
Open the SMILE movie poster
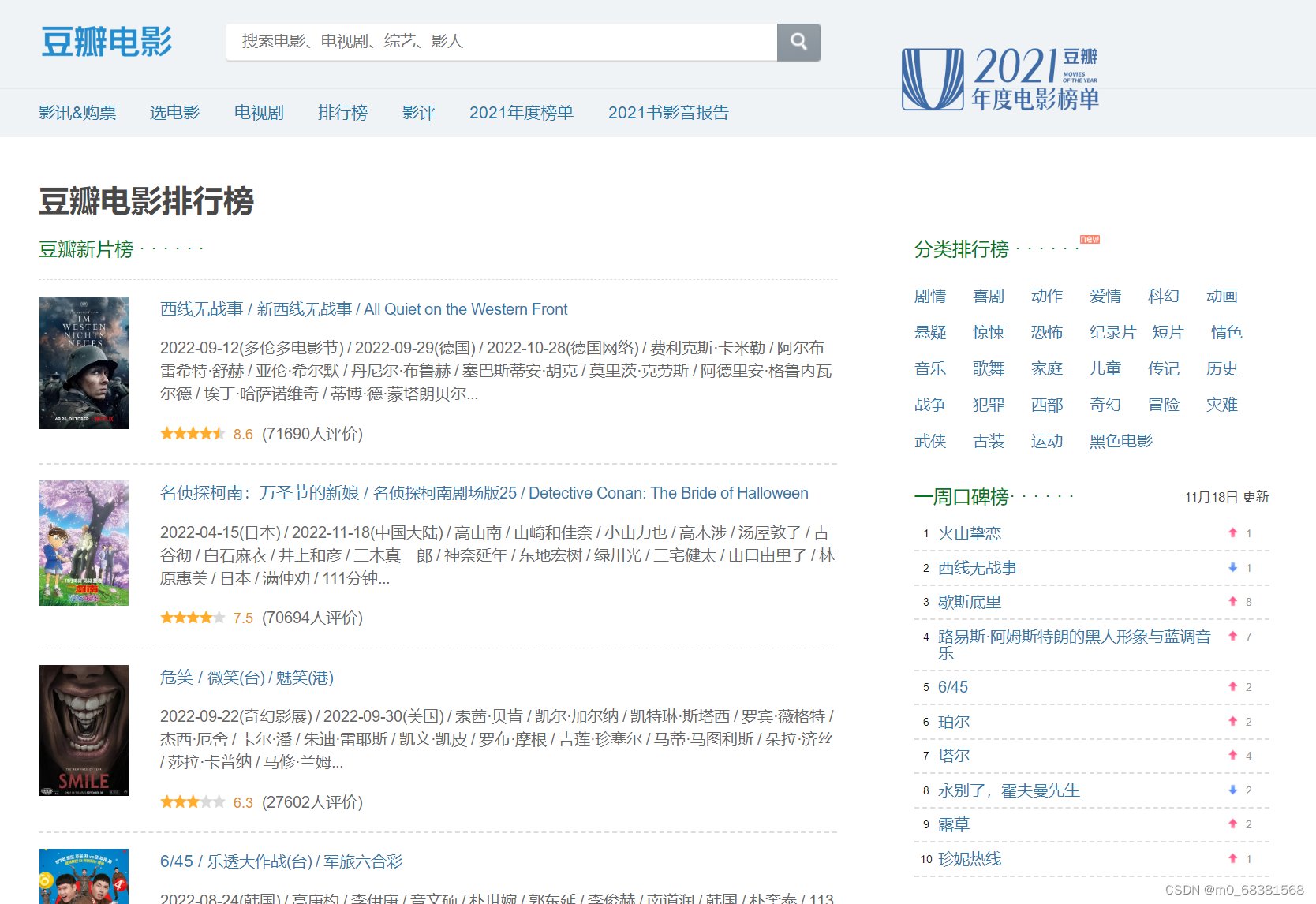84,730
